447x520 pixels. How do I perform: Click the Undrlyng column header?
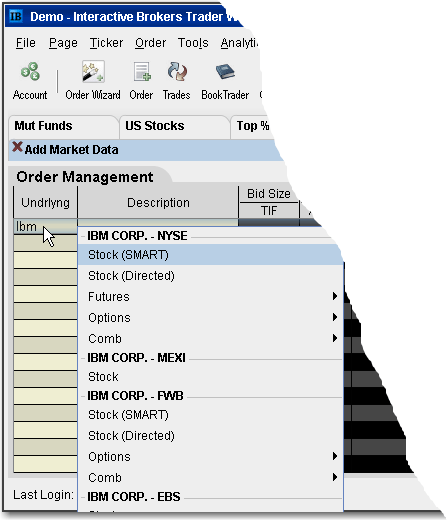(45, 203)
